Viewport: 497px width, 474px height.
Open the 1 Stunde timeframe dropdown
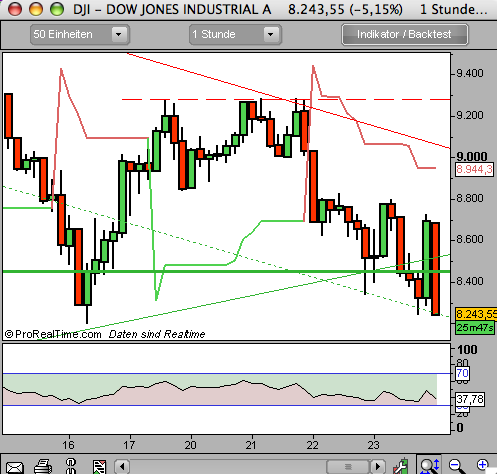235,34
